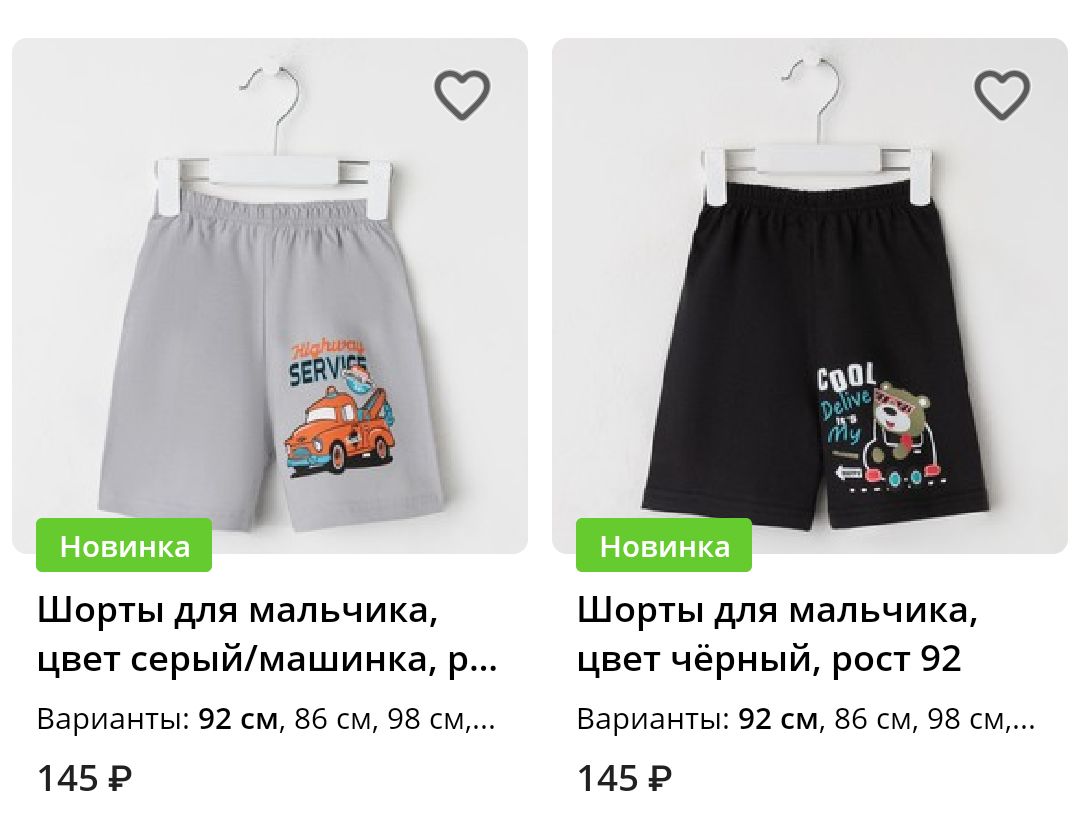This screenshot has width=1080, height=825.
Task: Open the grey shorts product photo
Action: pos(270,295)
